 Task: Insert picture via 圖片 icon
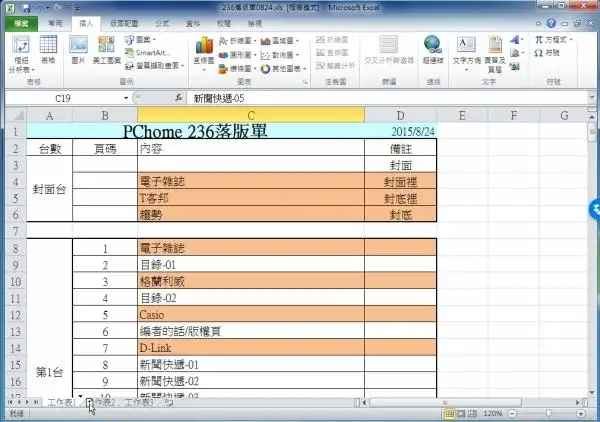[78, 50]
